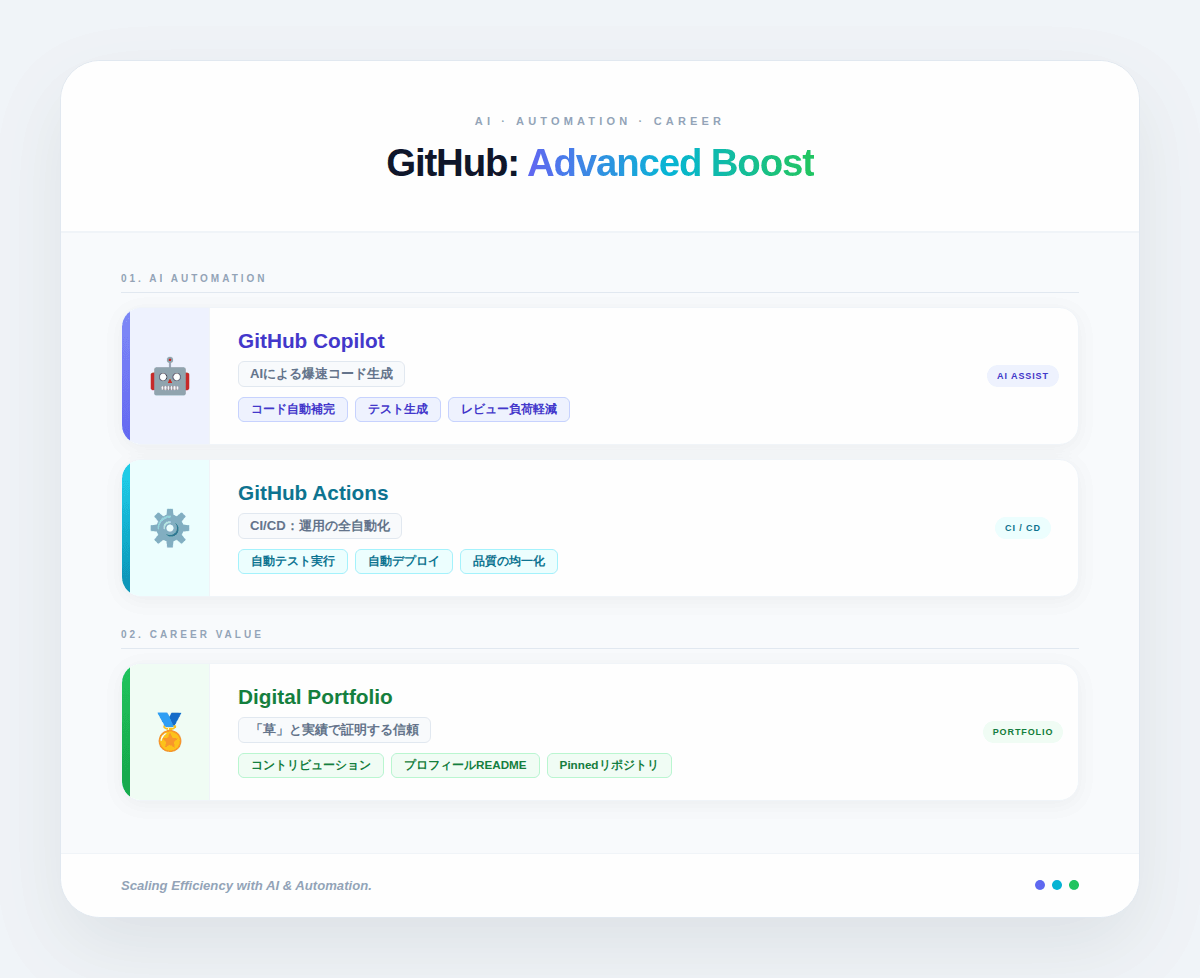The height and width of the screenshot is (978, 1200).
Task: Click the 品質の均一化 tag
Action: pos(509,561)
